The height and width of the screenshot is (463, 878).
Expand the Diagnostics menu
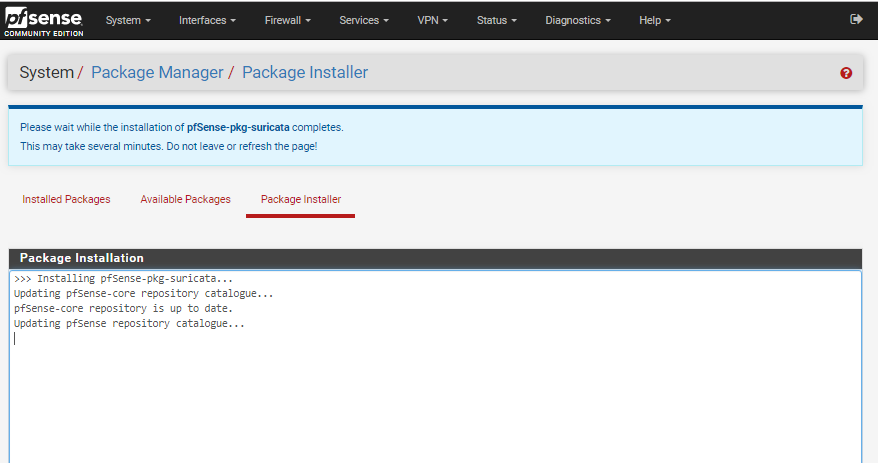[578, 20]
